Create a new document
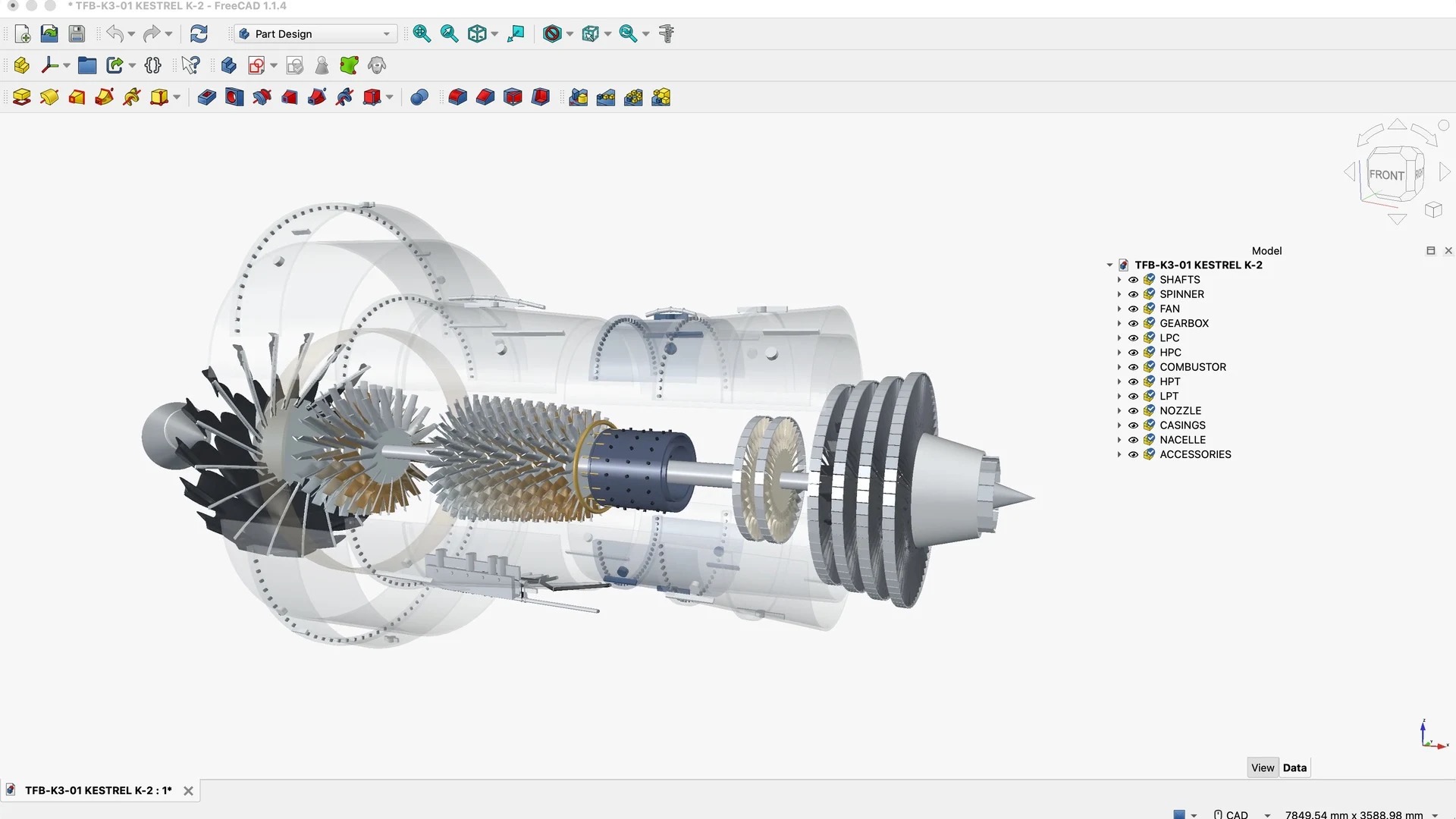The width and height of the screenshot is (1456, 819). (x=23, y=34)
